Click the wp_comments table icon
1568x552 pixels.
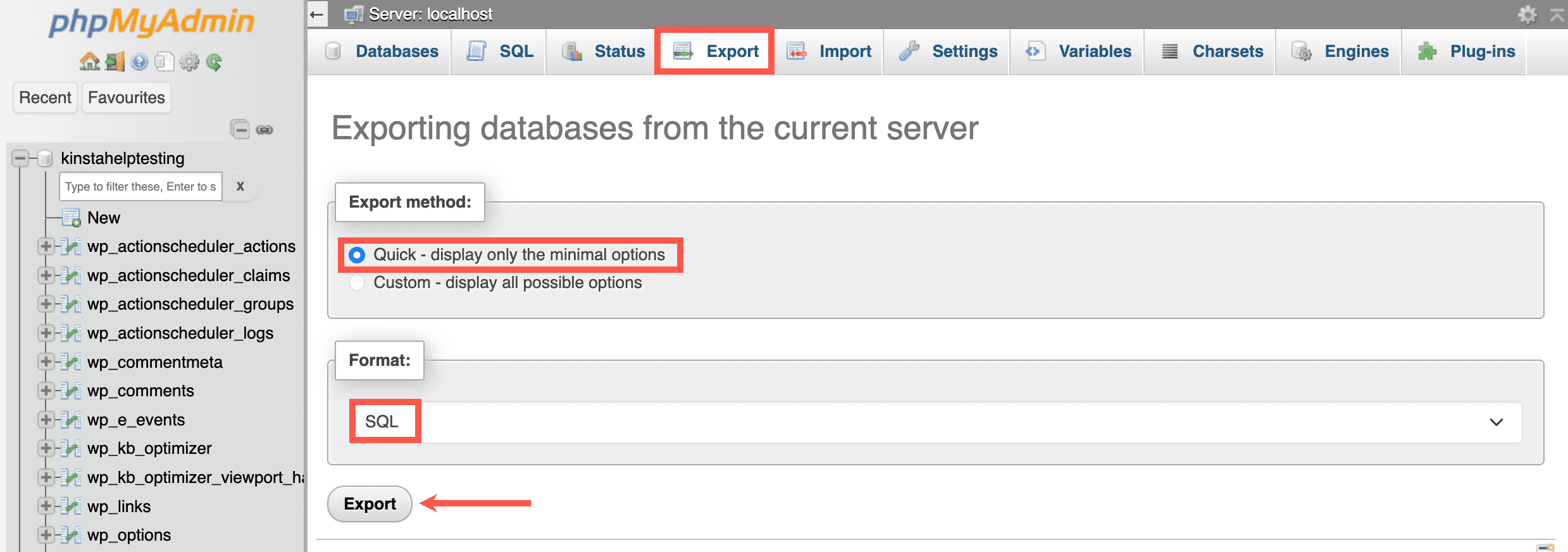pyautogui.click(x=72, y=391)
